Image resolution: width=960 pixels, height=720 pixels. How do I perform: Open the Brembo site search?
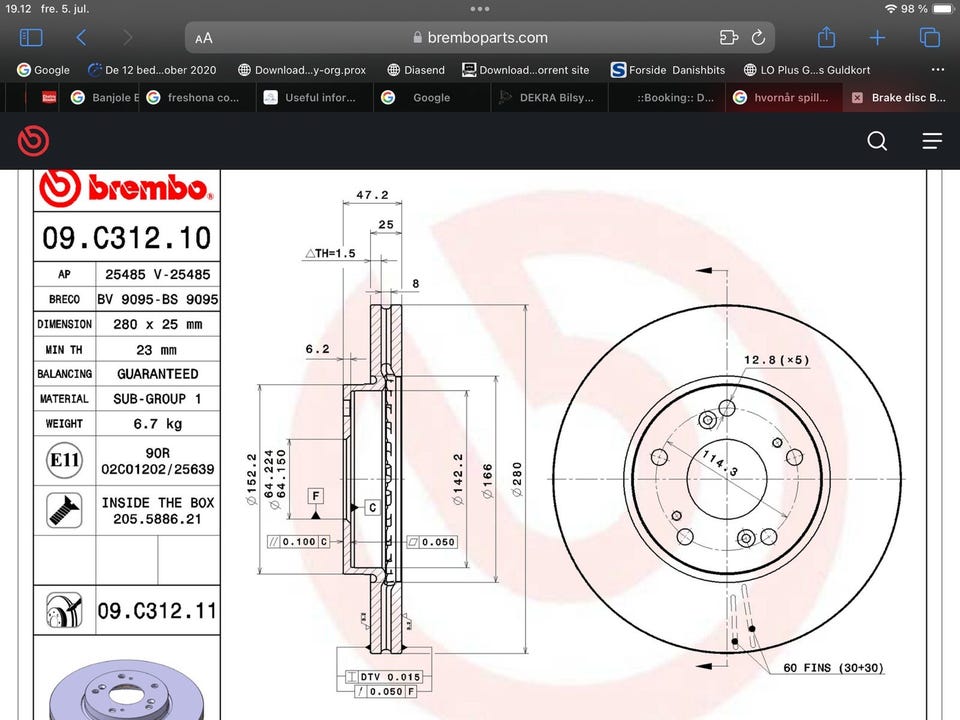[877, 141]
